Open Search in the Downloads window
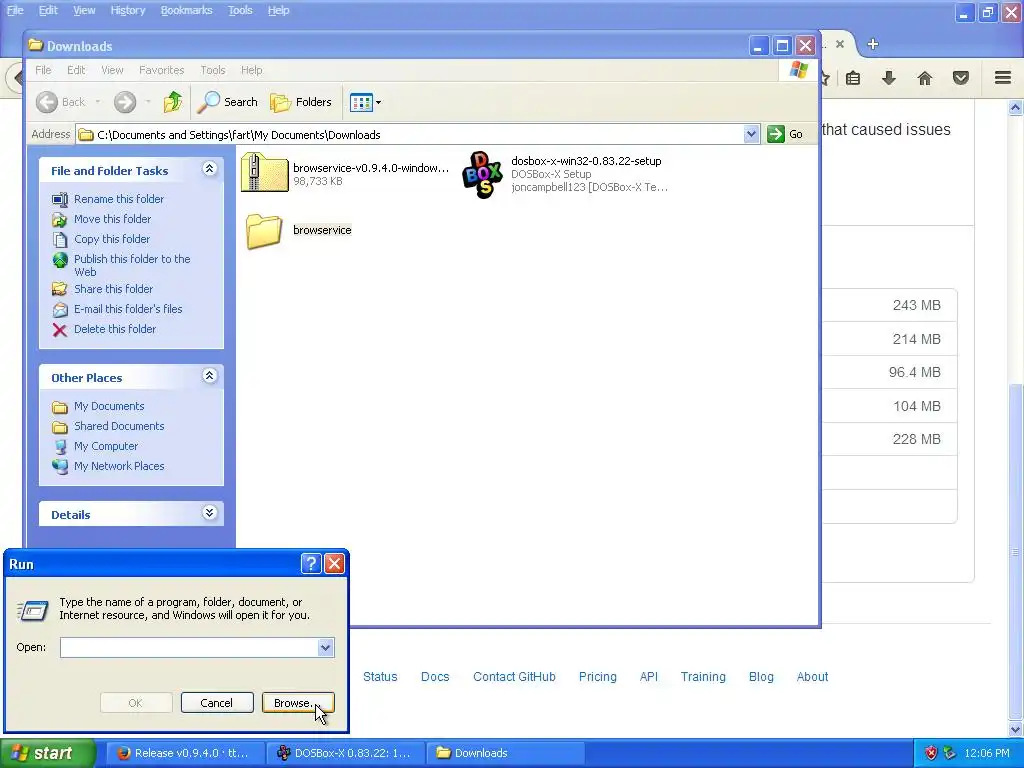 click(228, 102)
